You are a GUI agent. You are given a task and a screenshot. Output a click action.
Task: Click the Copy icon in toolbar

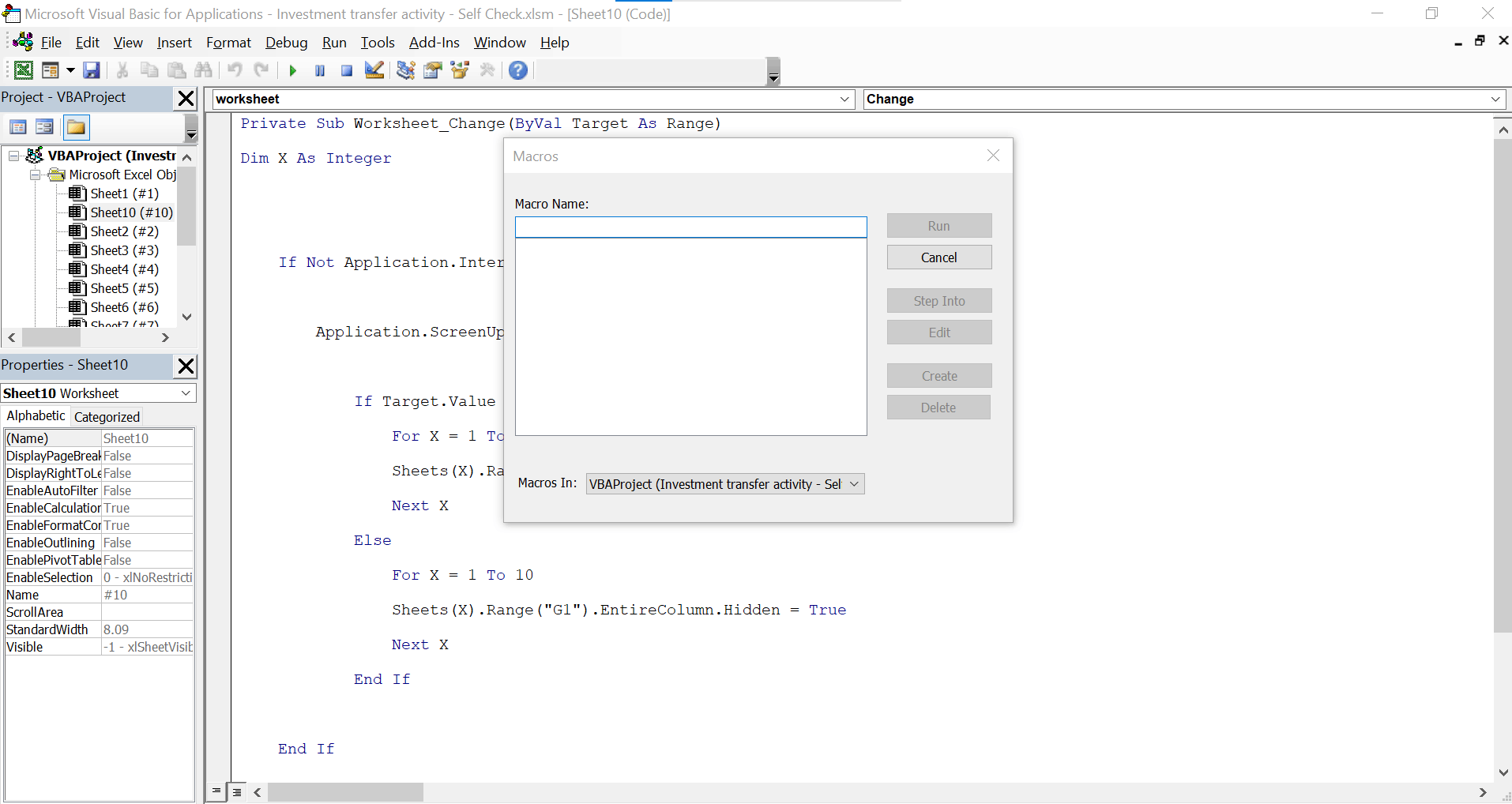tap(149, 70)
